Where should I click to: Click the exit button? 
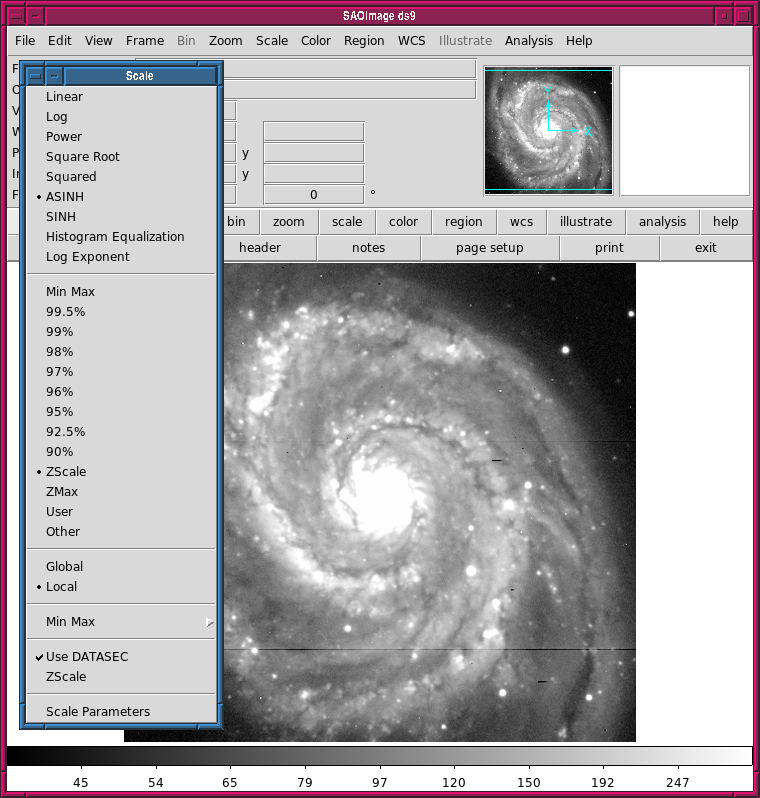click(x=706, y=248)
